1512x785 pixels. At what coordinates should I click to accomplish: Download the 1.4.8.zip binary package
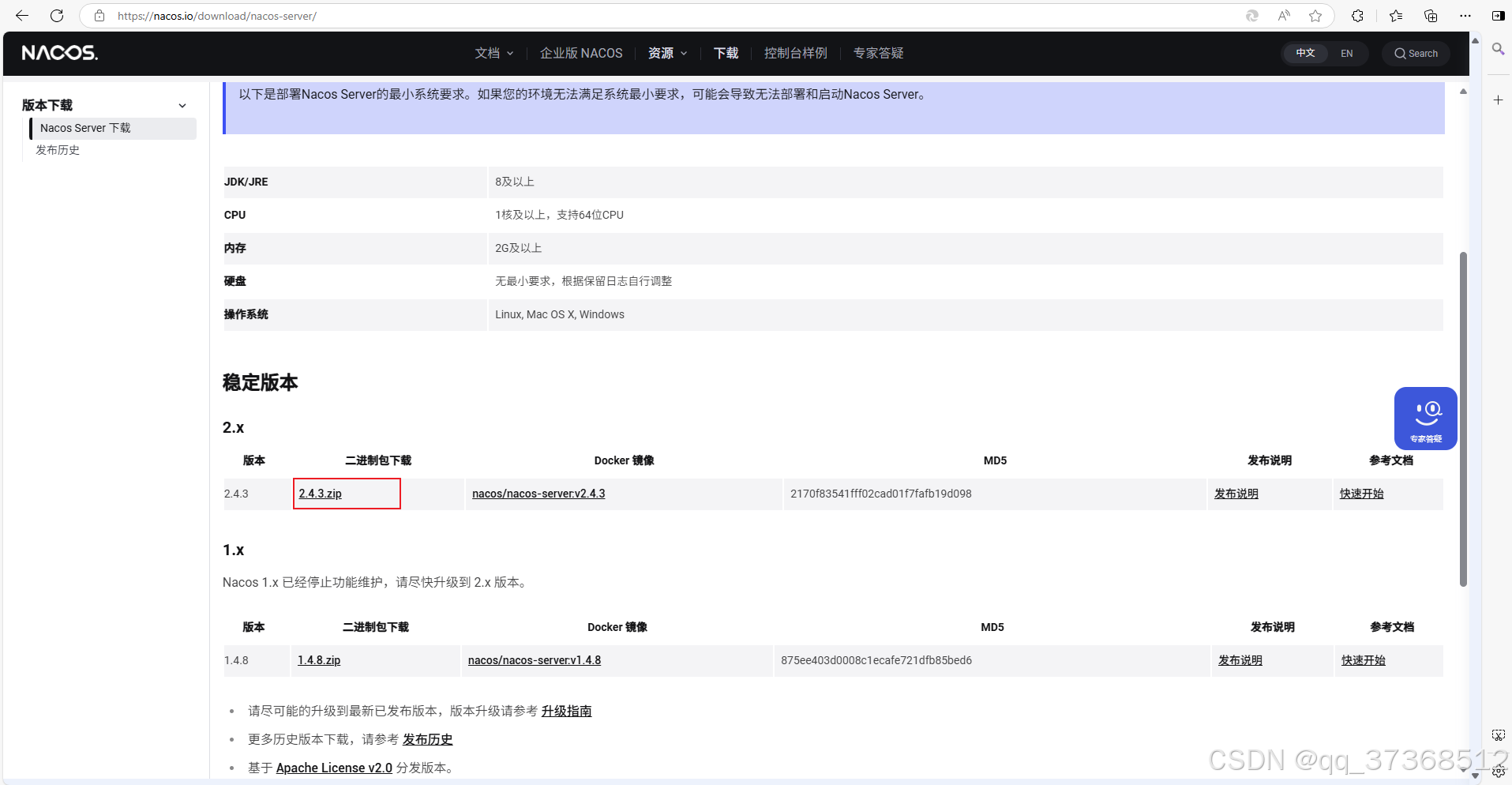coord(319,660)
